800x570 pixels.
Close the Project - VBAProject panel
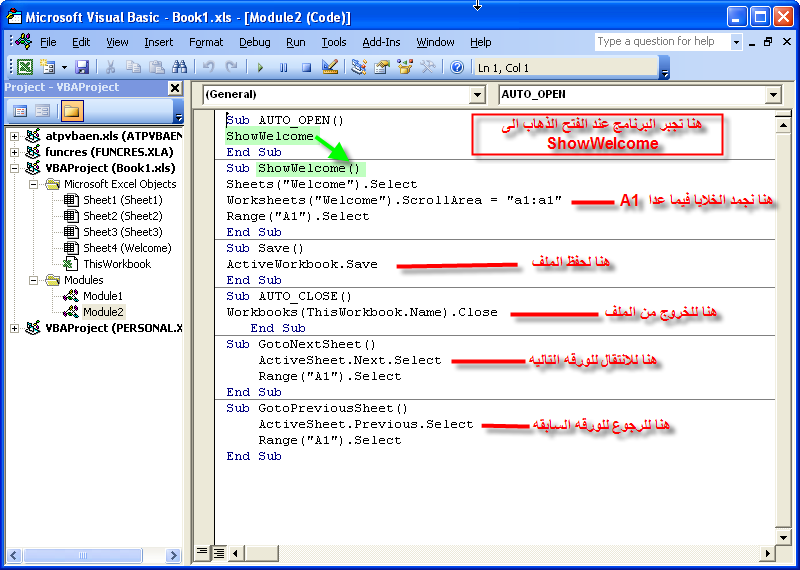pyautogui.click(x=175, y=88)
